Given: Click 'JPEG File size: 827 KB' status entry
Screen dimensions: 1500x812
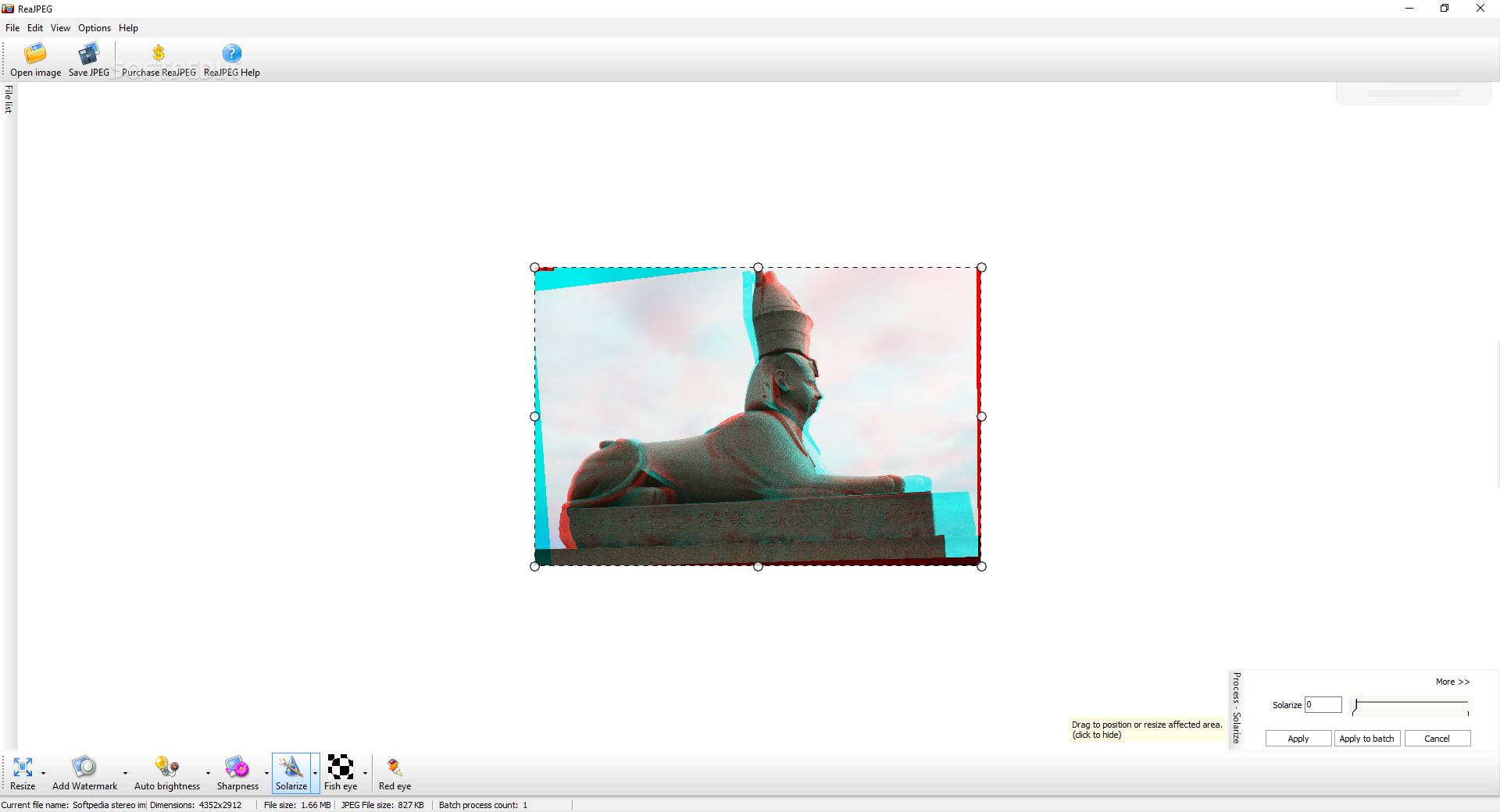Looking at the screenshot, I should tap(383, 805).
